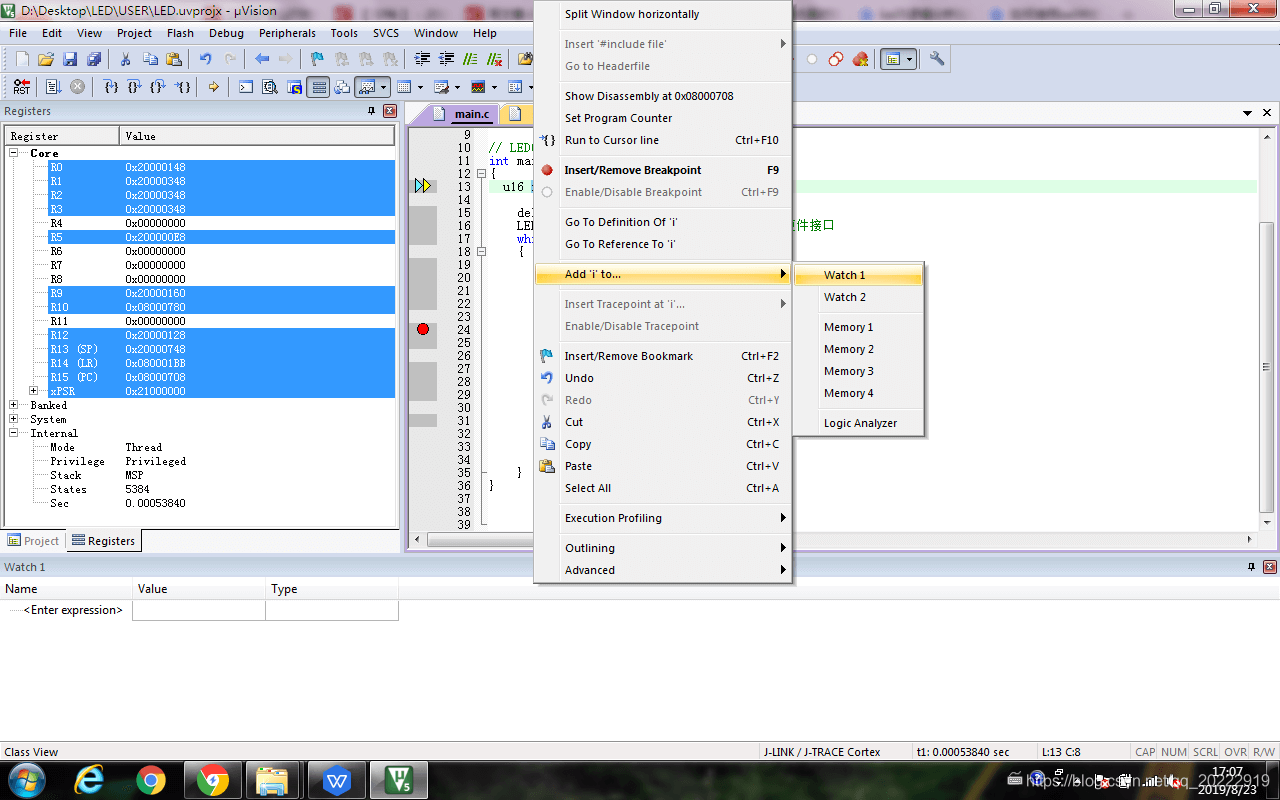The width and height of the screenshot is (1280, 800).
Task: Select Watch 1 in the submenu
Action: (857, 275)
